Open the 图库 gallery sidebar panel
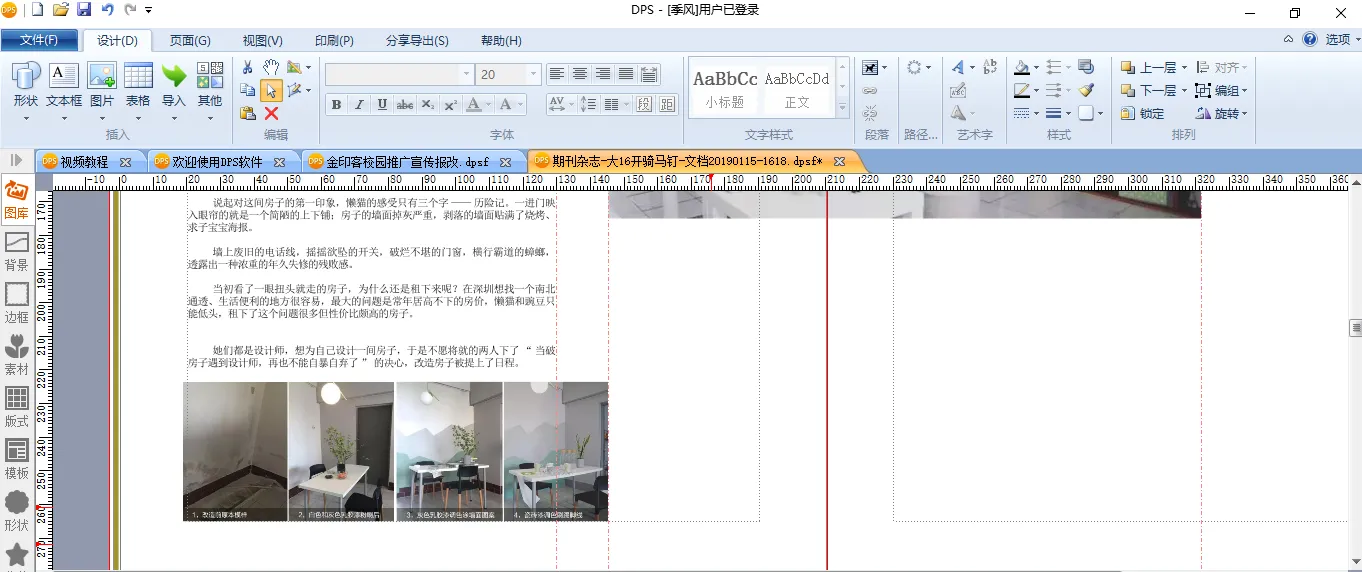This screenshot has width=1362, height=572. pyautogui.click(x=17, y=199)
